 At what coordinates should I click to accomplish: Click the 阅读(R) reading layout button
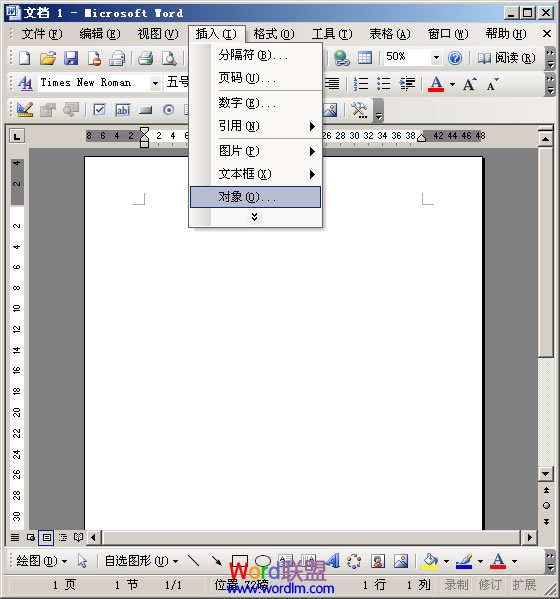506,58
